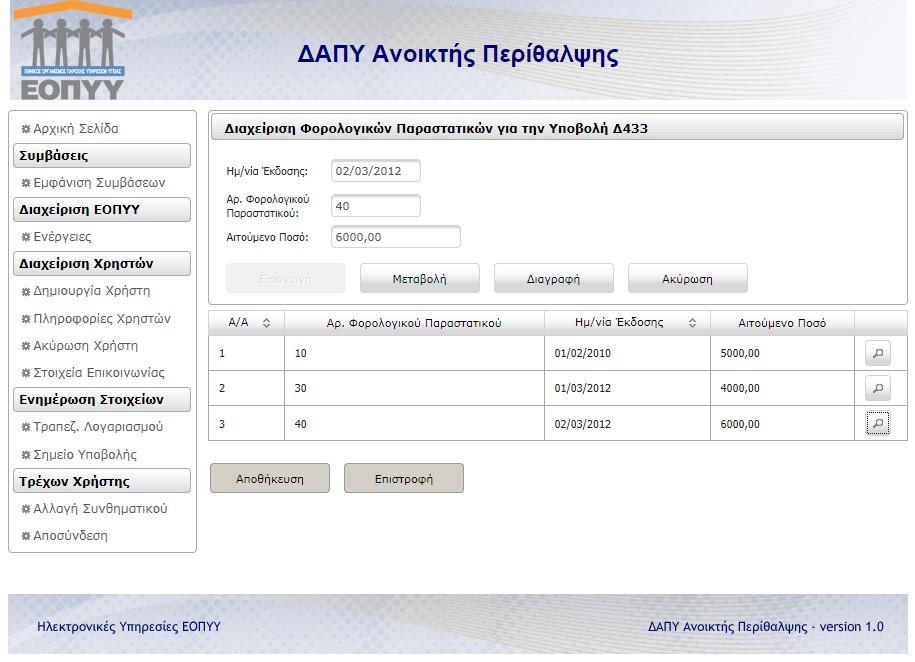This screenshot has width=915, height=662.
Task: Select document number 40 cell in table
Action: point(414,424)
